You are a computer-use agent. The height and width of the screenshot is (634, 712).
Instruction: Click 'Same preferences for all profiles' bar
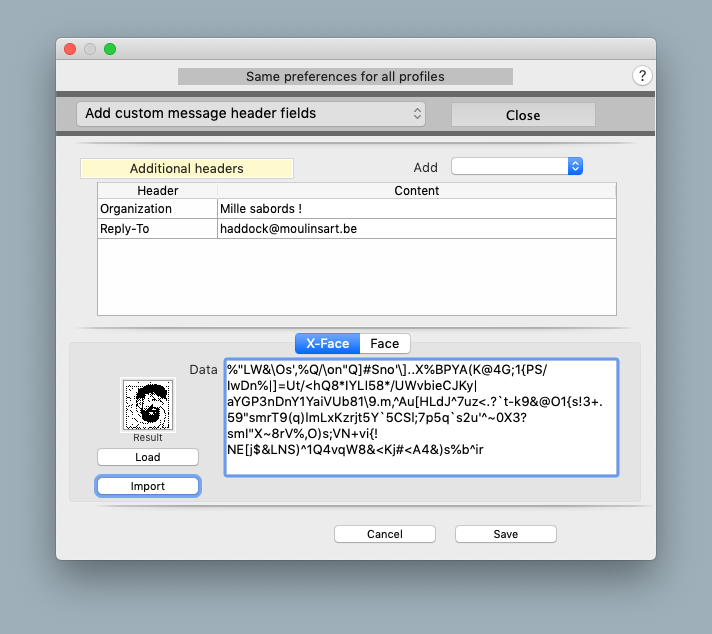coord(345,76)
